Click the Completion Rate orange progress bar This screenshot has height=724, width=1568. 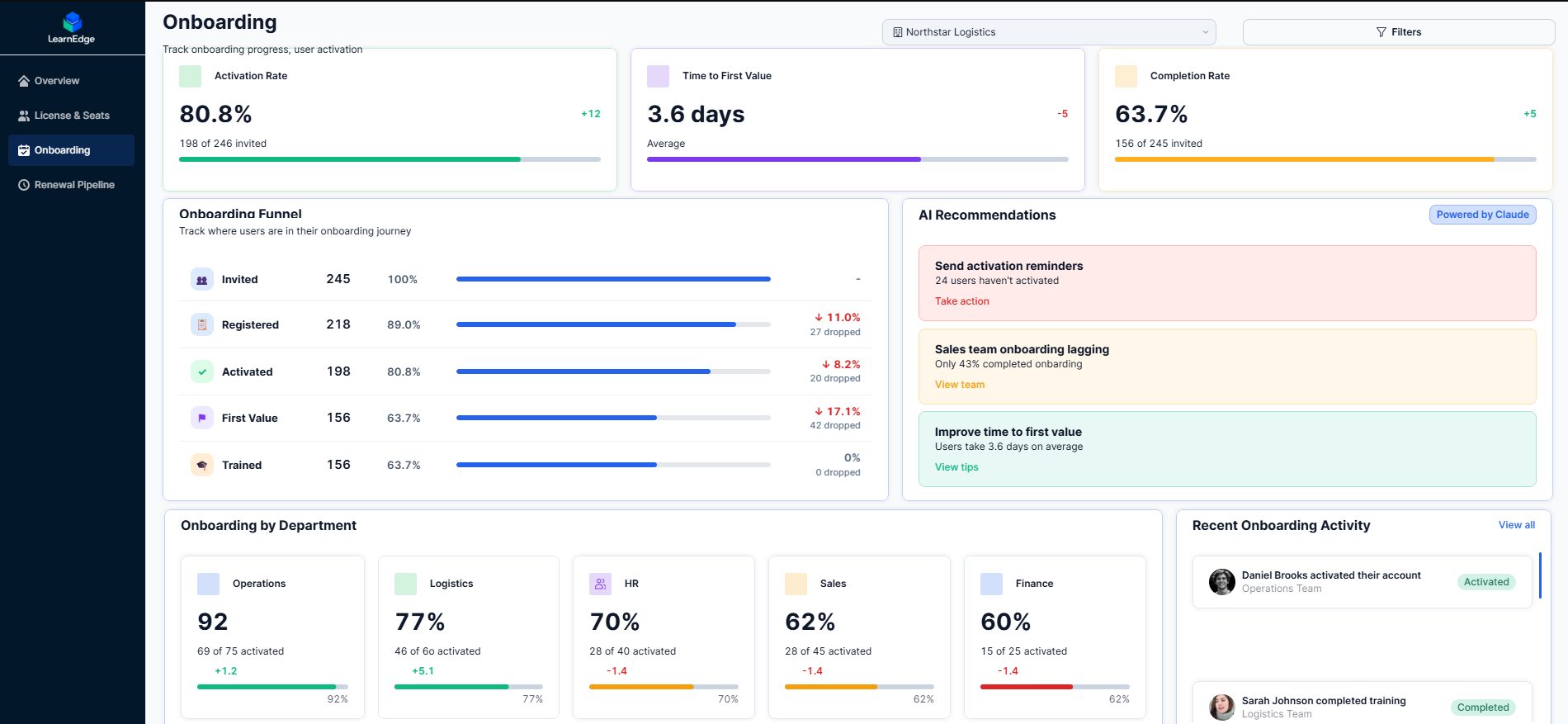tap(1325, 159)
